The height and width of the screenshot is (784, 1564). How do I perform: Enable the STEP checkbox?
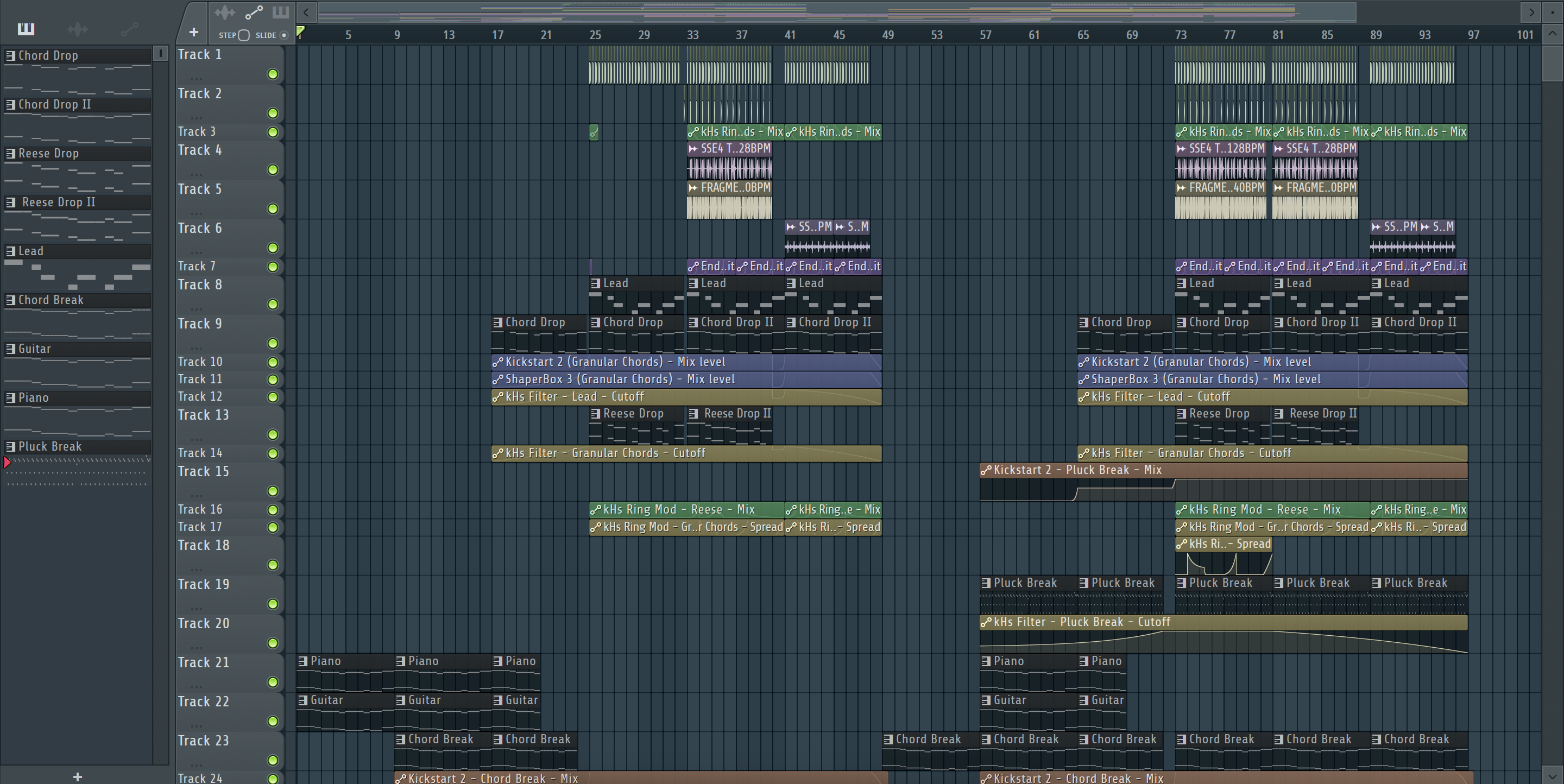point(244,35)
